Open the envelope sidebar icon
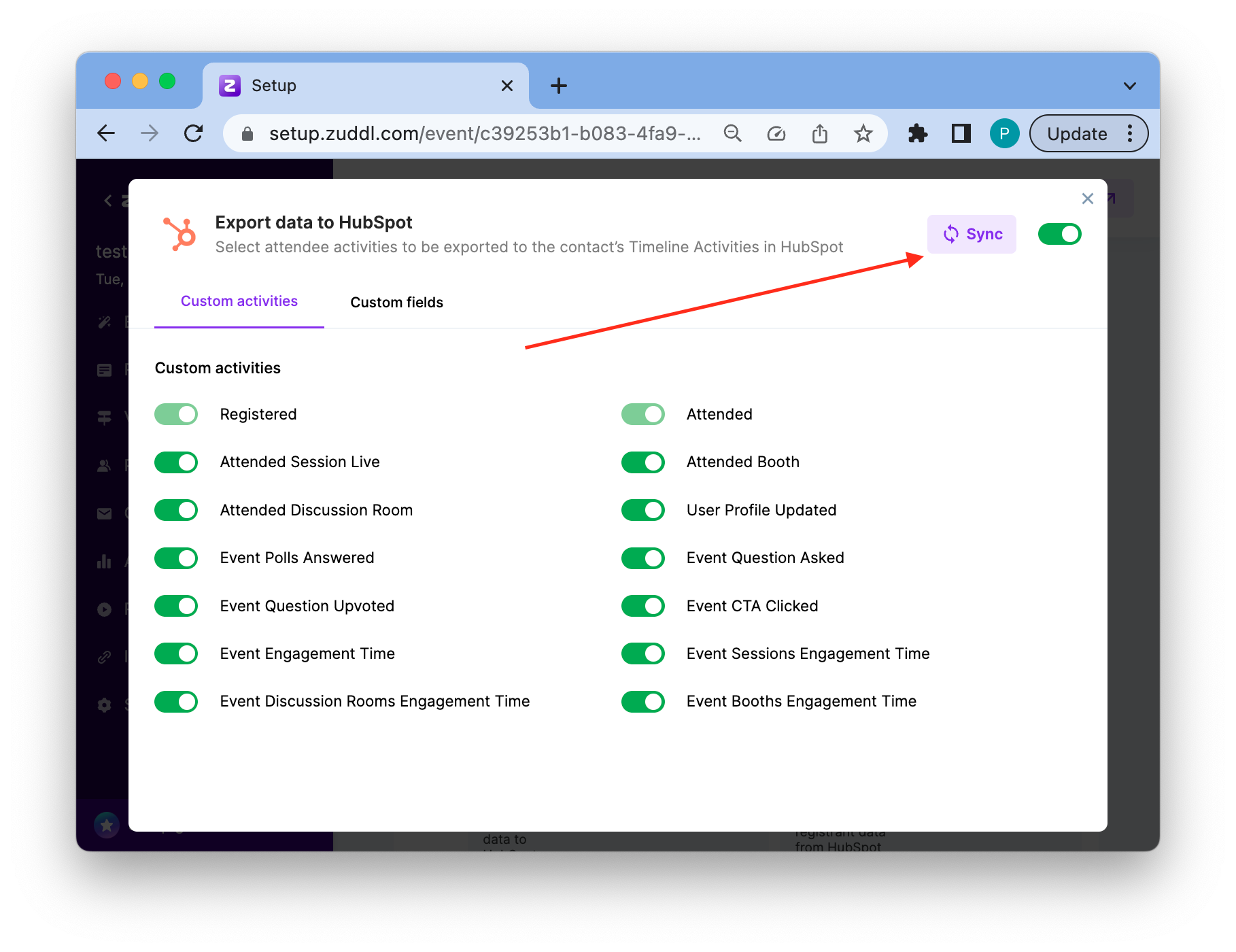This screenshot has height=952, width=1236. (x=104, y=513)
